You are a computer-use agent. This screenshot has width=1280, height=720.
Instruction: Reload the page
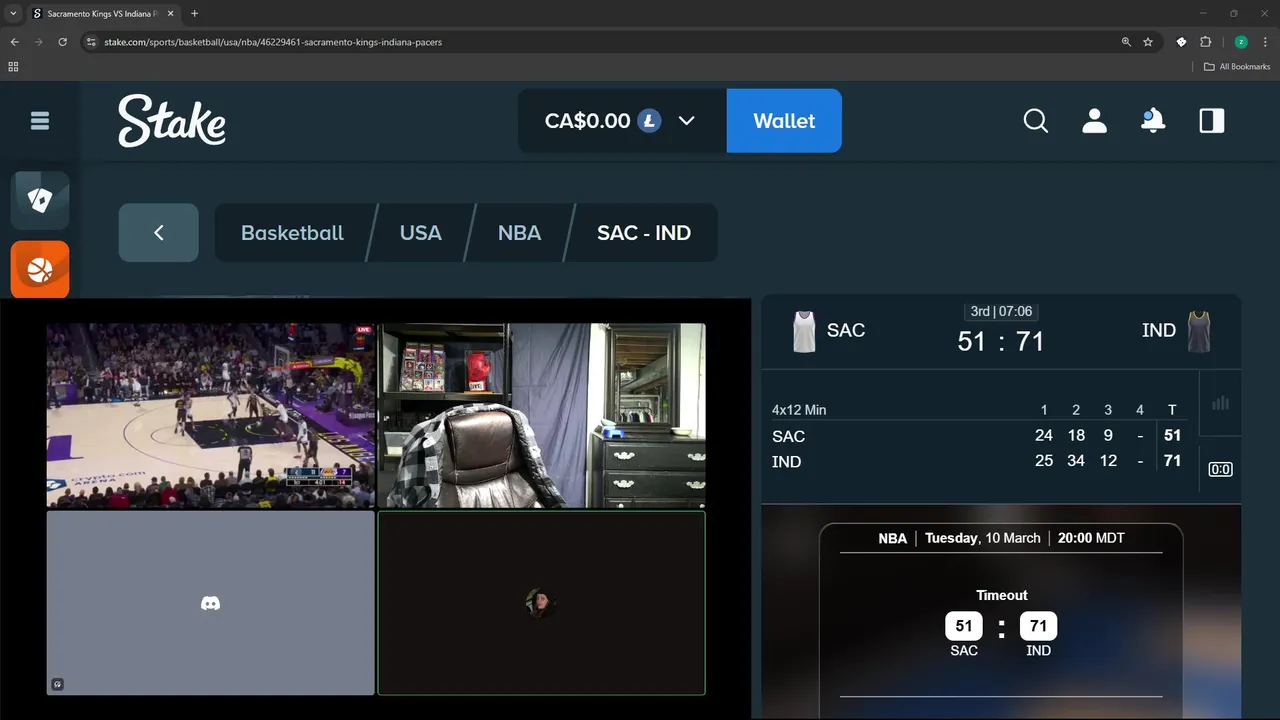(62, 42)
